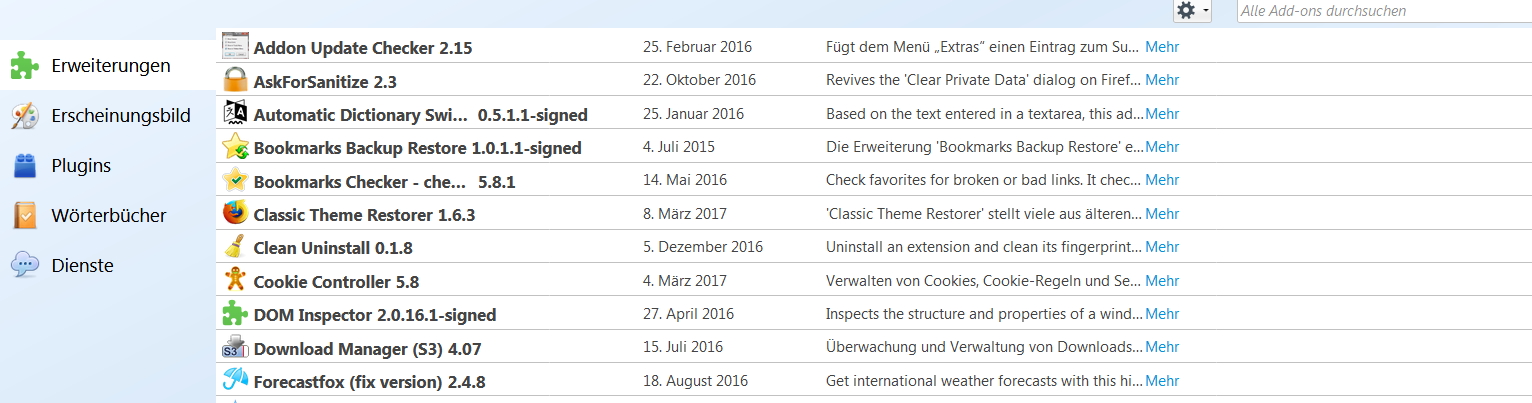Click the Classic Theme Restorer Firefox icon

(x=235, y=213)
